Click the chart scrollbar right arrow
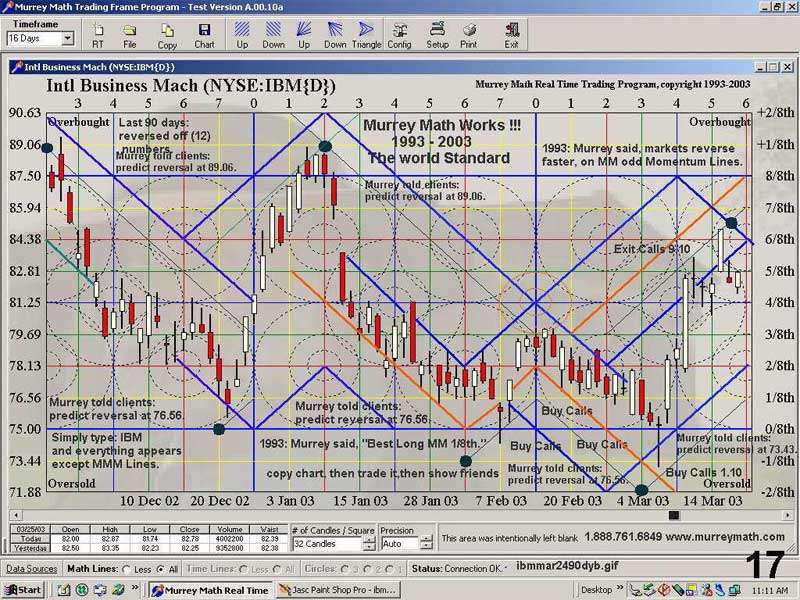The width and height of the screenshot is (800, 600). 788,515
